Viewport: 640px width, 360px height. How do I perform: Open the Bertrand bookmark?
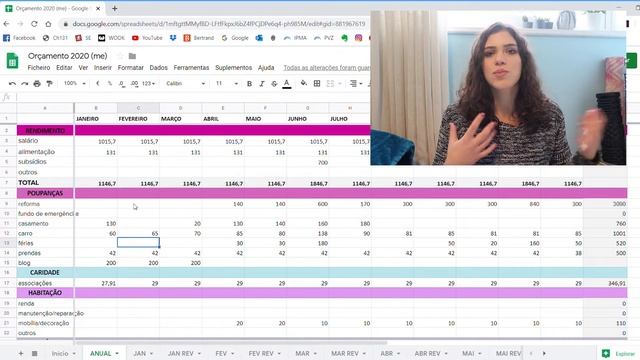click(199, 38)
